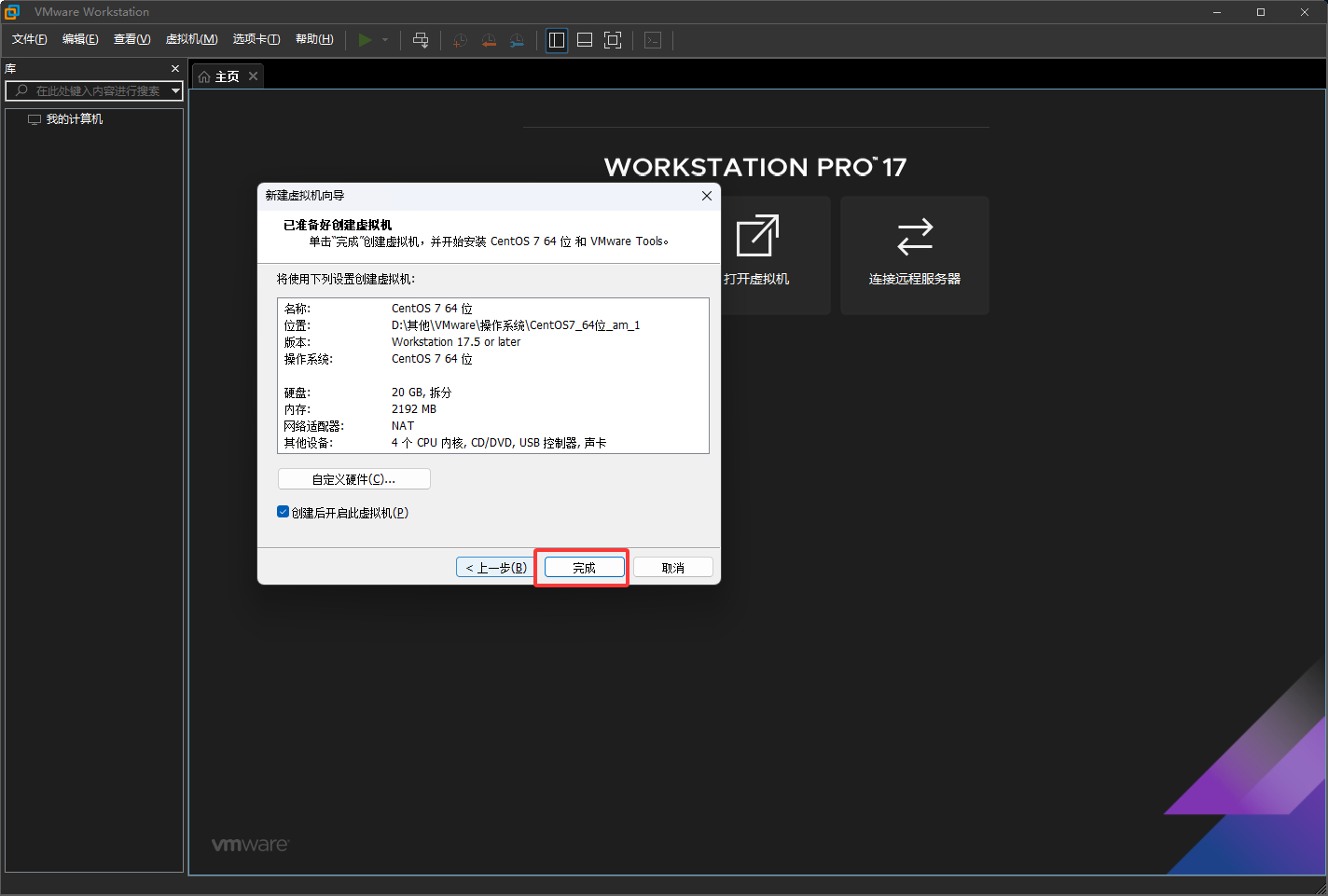Click the location path D:\其他\VMware\操作系统\CentOS7_64位_am_1
This screenshot has width=1328, height=896.
click(x=516, y=325)
